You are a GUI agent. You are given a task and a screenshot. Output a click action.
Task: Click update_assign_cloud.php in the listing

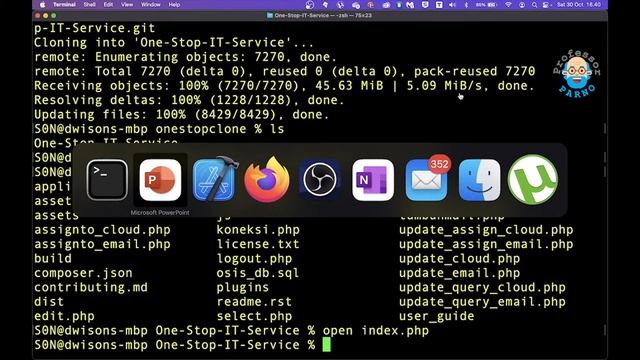486,230
